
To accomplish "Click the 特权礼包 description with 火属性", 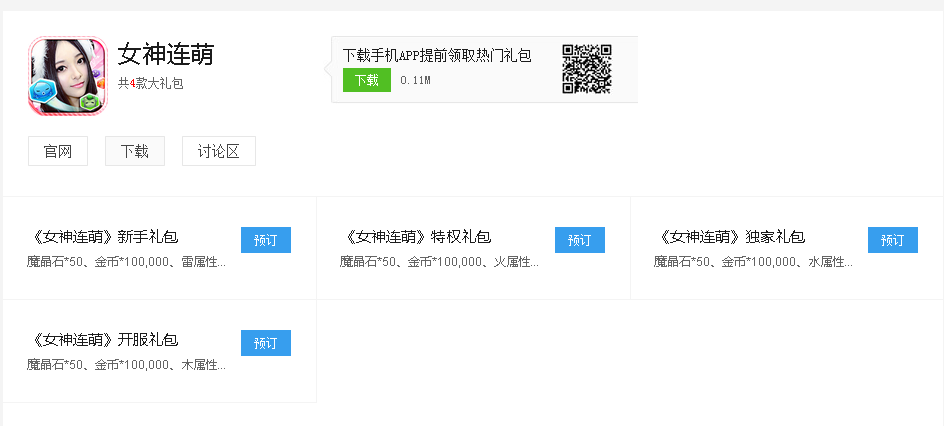I will (x=440, y=262).
